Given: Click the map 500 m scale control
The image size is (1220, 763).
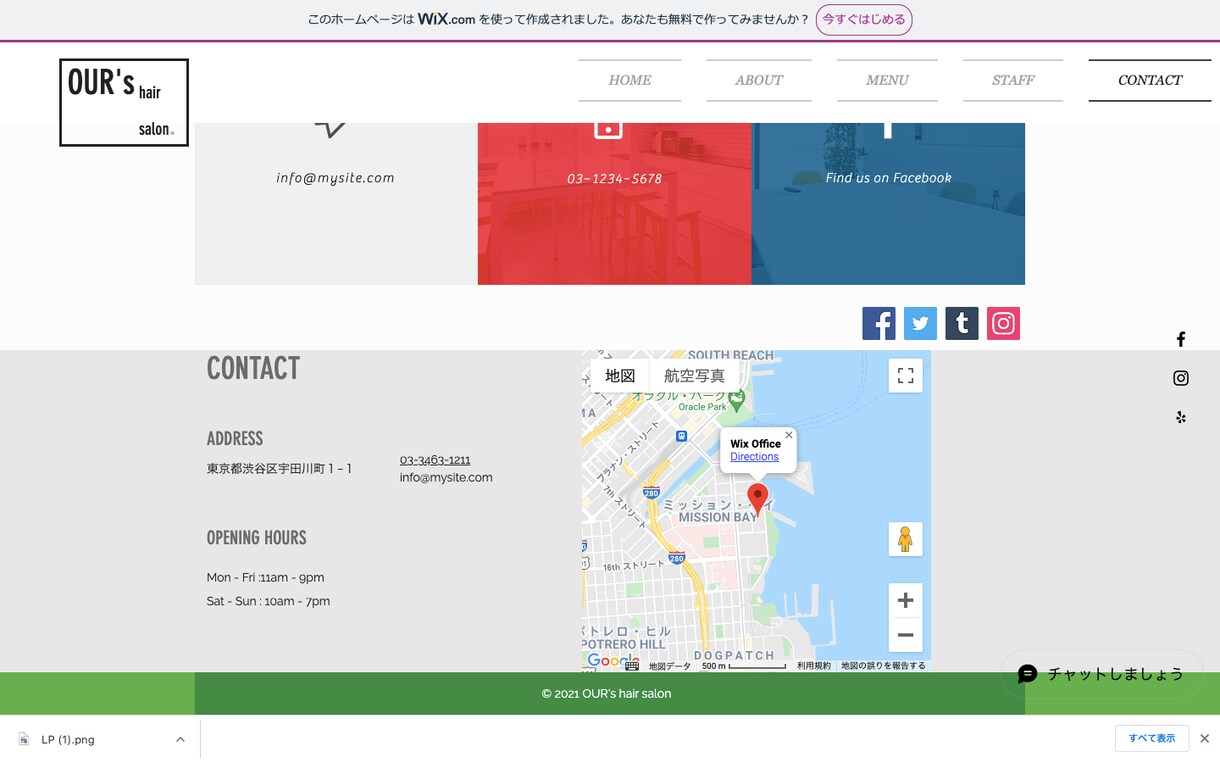Looking at the screenshot, I should [x=744, y=666].
